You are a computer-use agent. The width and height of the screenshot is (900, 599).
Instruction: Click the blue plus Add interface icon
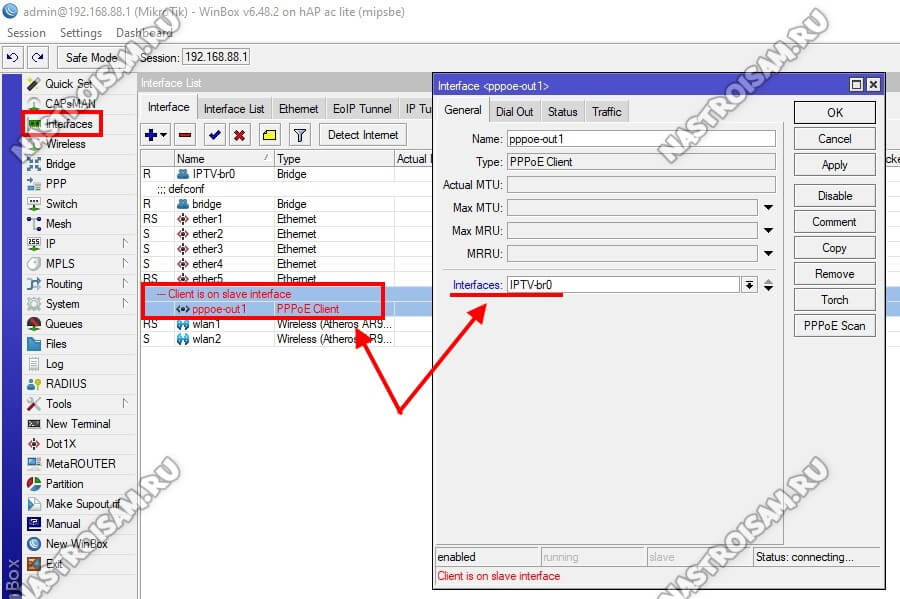tap(155, 135)
